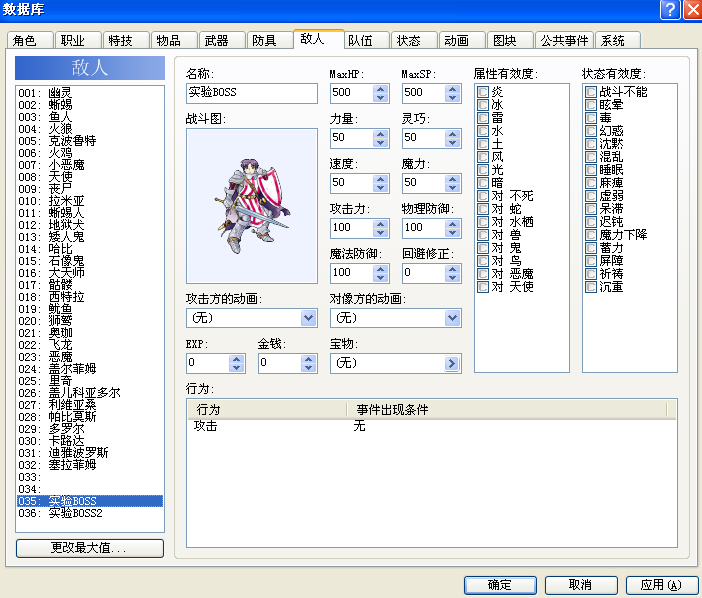The image size is (702, 598).
Task: Select enemy 001: 幽灵 in list
Action: click(90, 93)
